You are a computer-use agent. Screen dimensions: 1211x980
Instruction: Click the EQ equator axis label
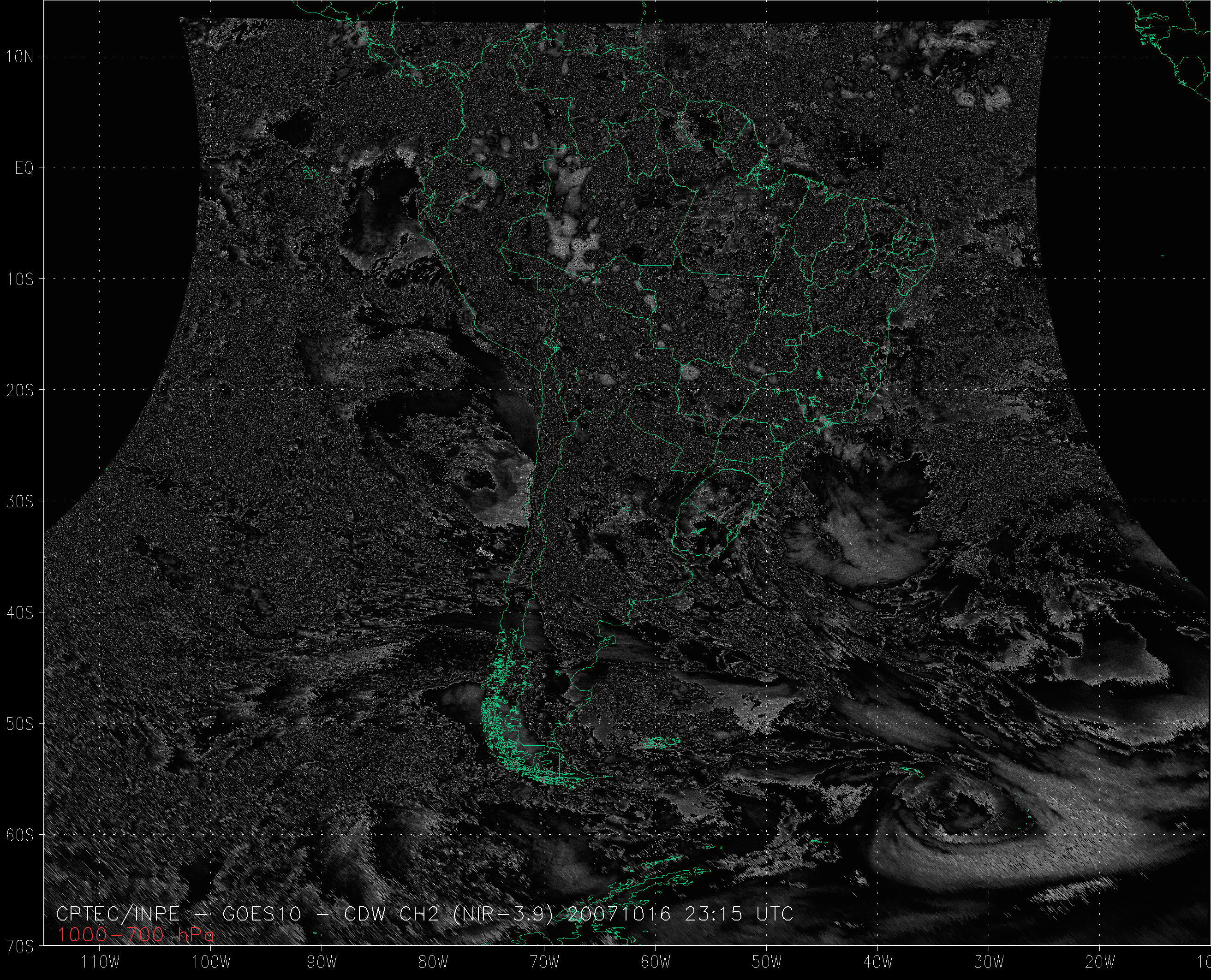point(24,168)
